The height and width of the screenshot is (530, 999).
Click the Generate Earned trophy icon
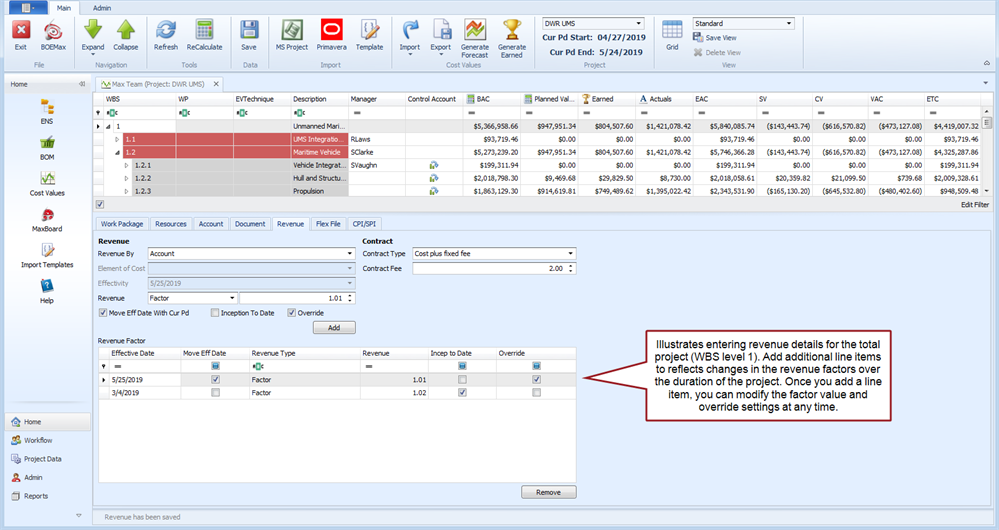click(x=512, y=31)
